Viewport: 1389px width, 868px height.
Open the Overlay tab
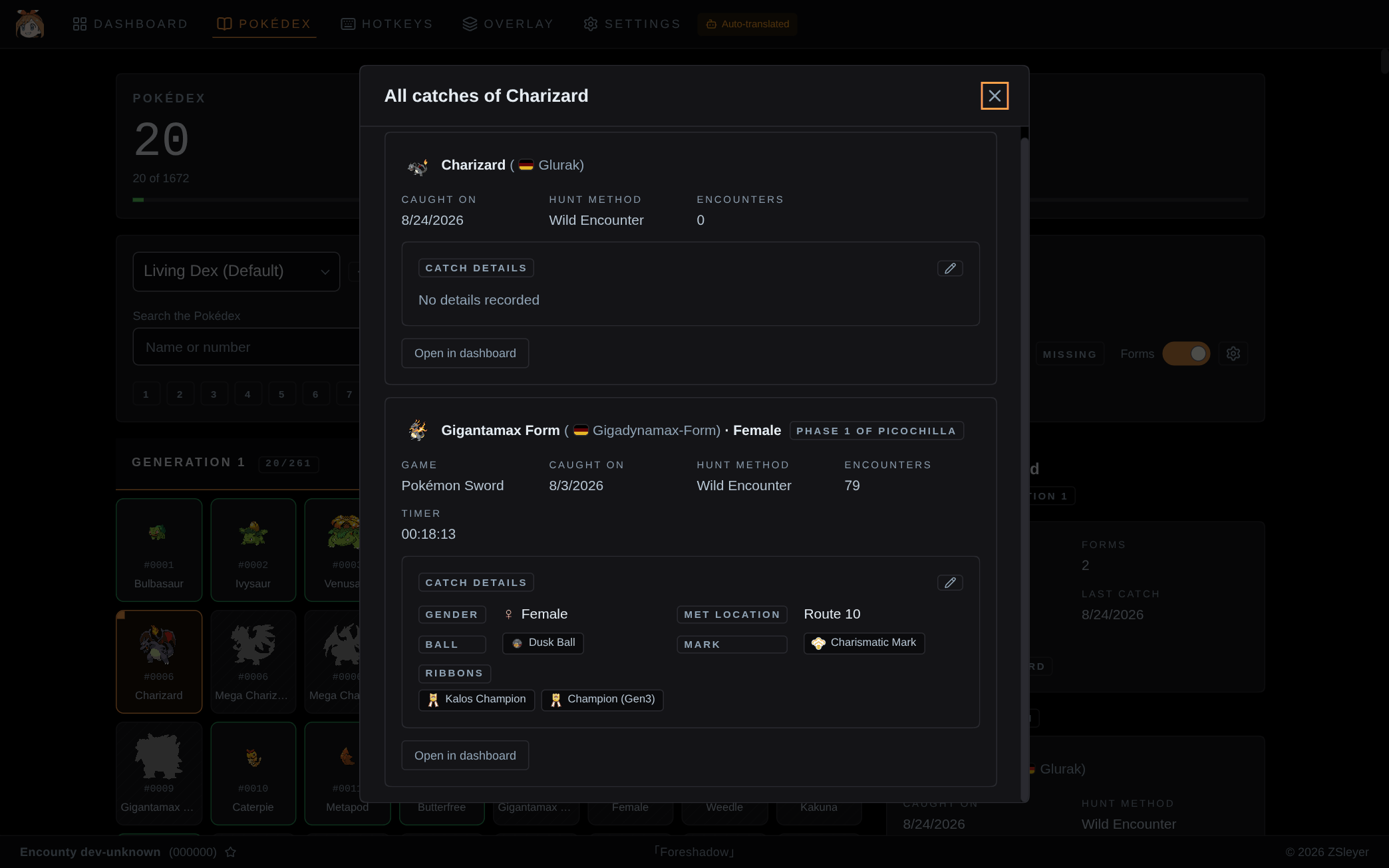(508, 24)
